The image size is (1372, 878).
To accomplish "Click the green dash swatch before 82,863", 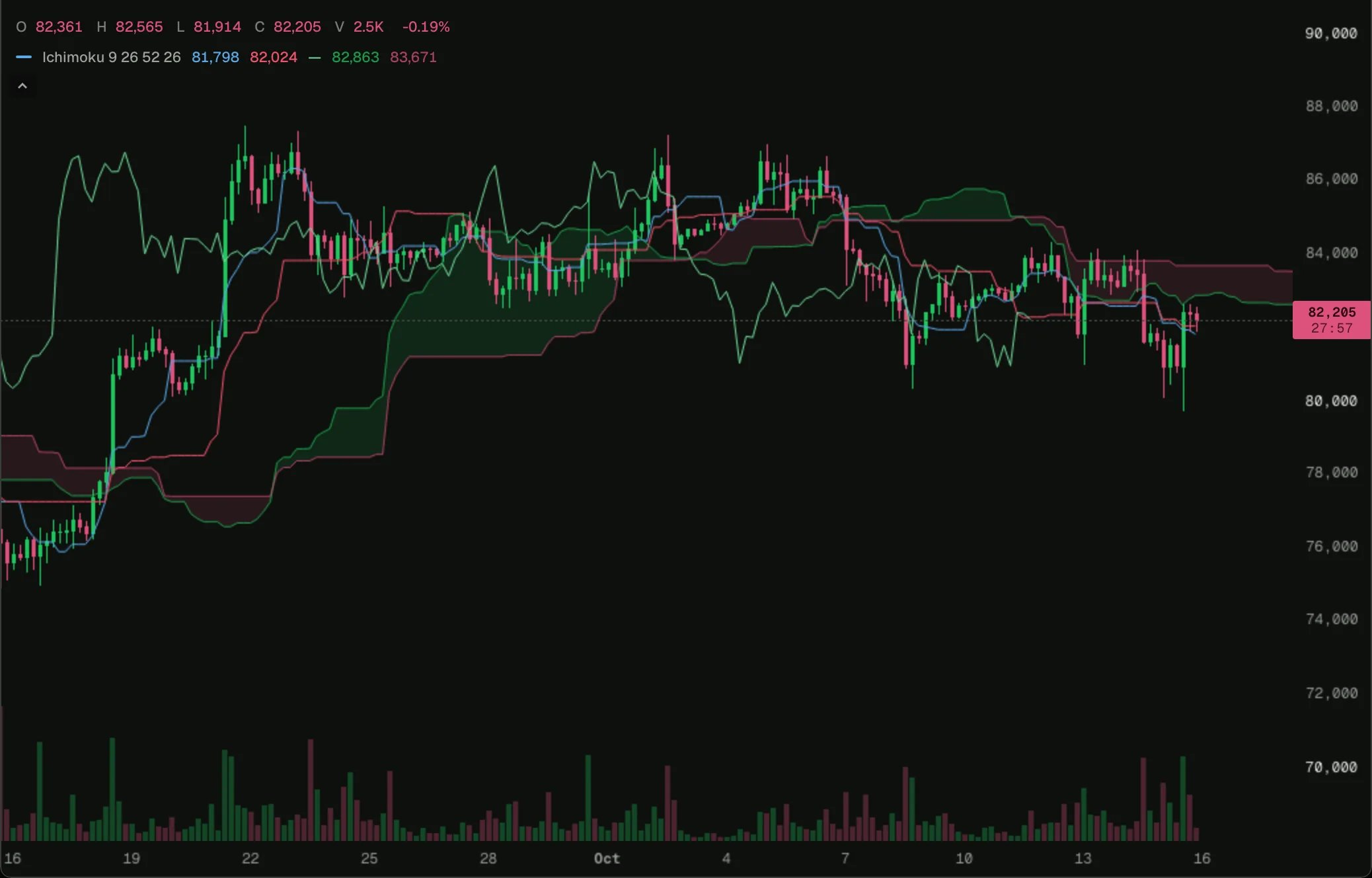I will pyautogui.click(x=315, y=58).
